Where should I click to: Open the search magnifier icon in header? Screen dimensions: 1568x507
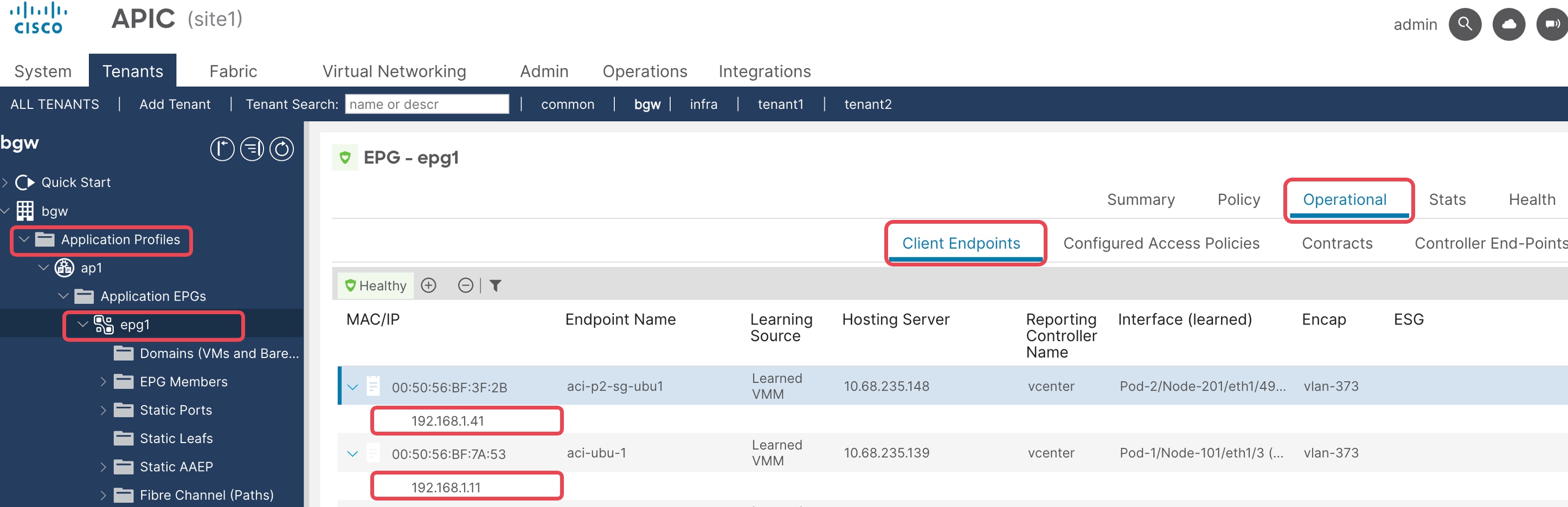(x=1464, y=24)
